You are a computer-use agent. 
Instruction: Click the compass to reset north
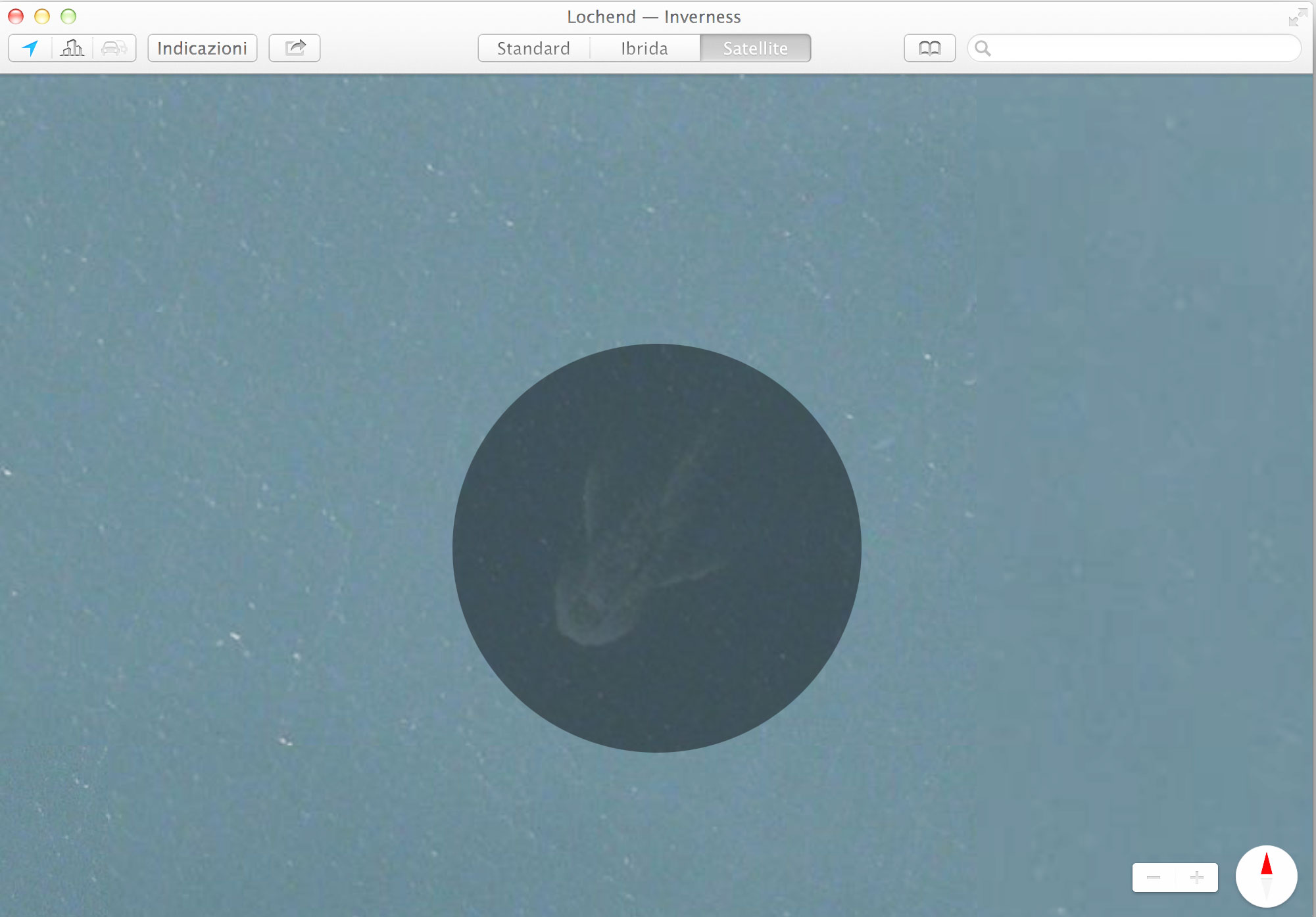click(x=1266, y=876)
